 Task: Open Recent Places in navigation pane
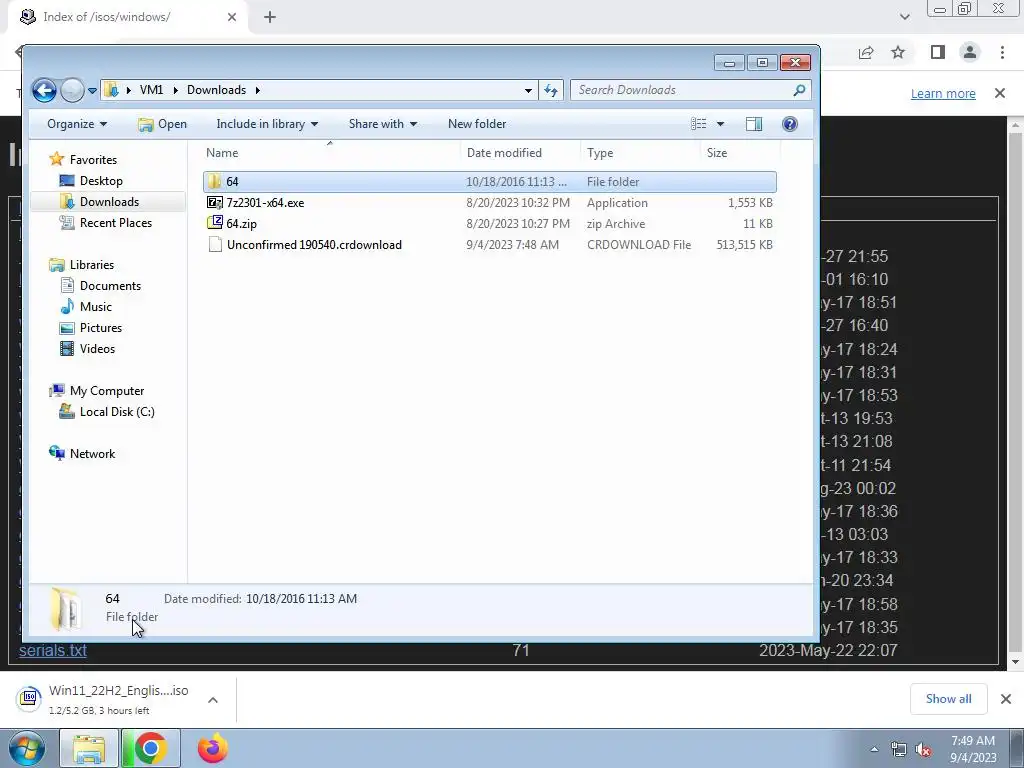click(116, 223)
